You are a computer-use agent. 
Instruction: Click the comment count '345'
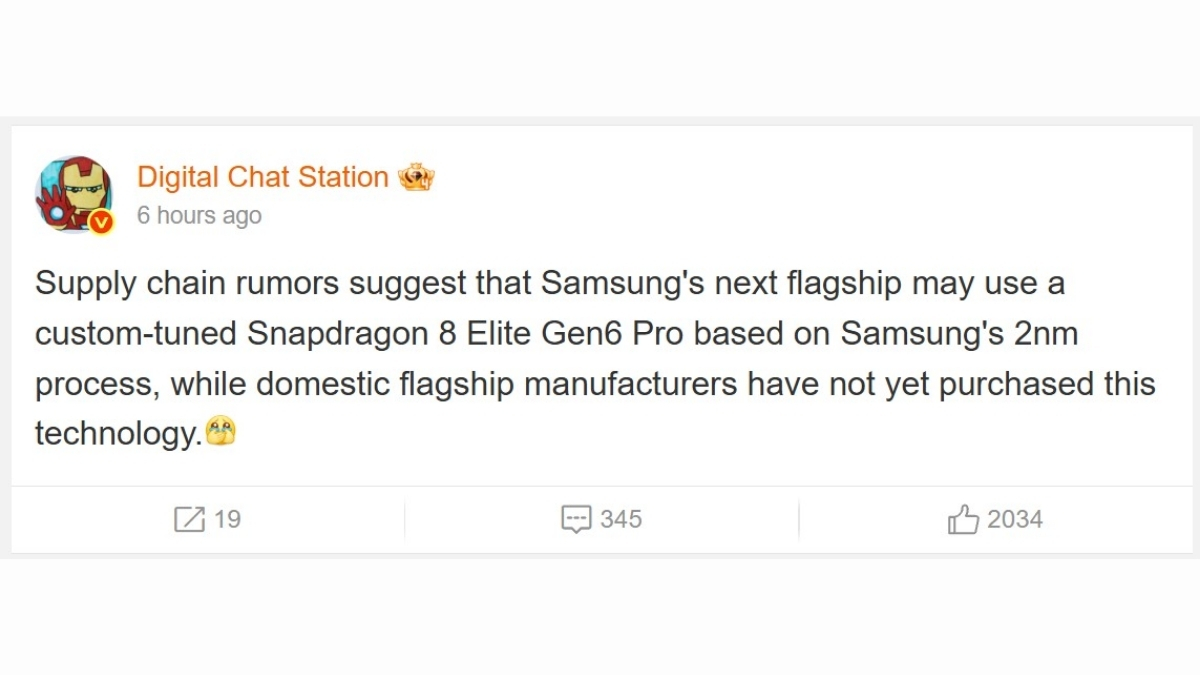pos(620,519)
